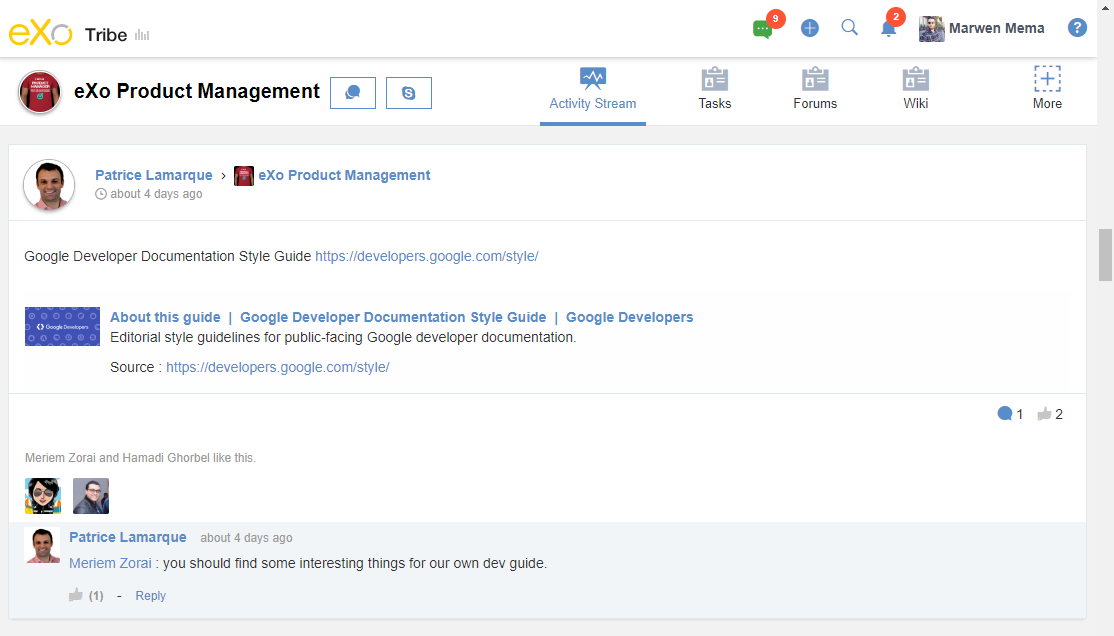The width and height of the screenshot is (1114, 636).
Task: Open the space chat button
Action: [353, 93]
